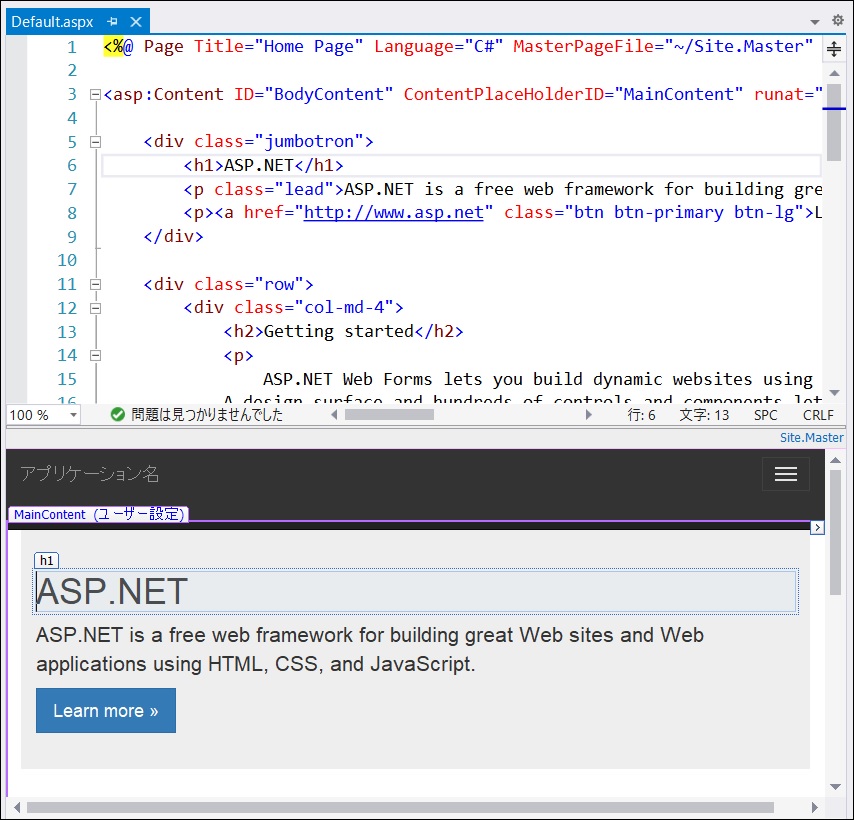854x820 pixels.
Task: Click the CRLF line ending indicator
Action: click(x=818, y=415)
